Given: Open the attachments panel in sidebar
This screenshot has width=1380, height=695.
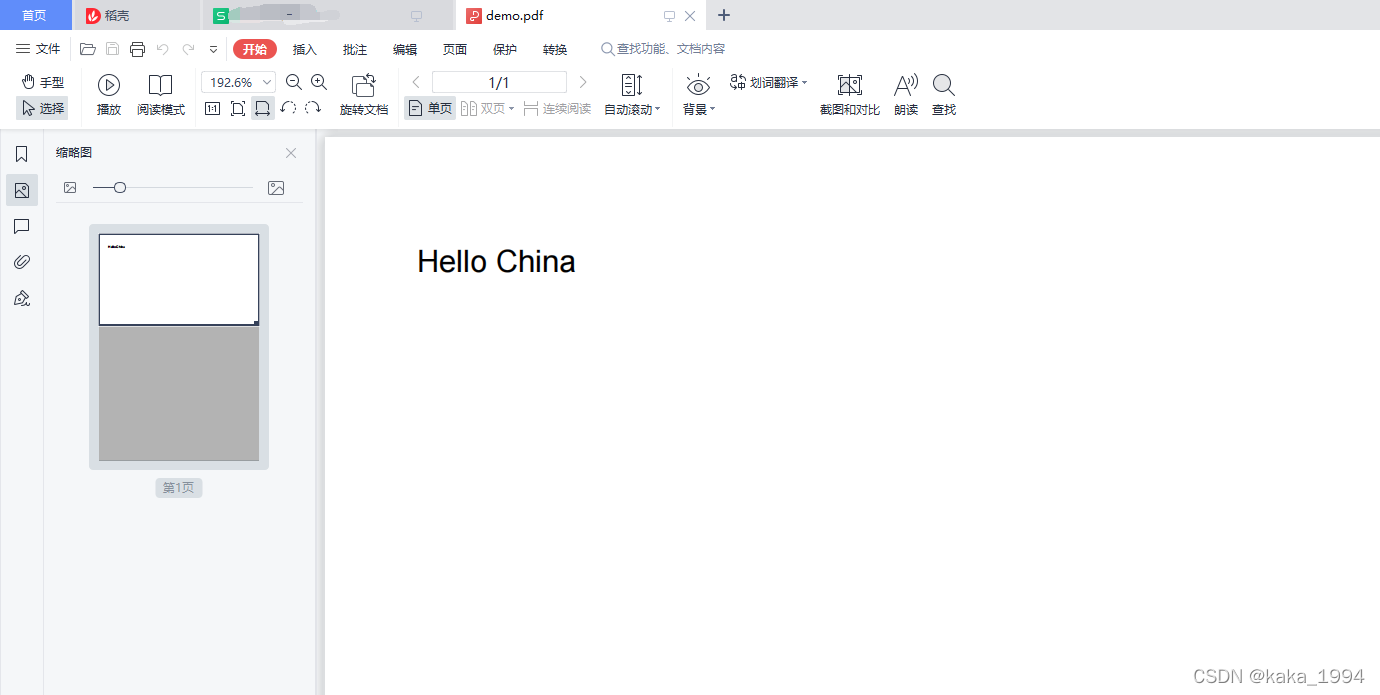Looking at the screenshot, I should [x=21, y=261].
